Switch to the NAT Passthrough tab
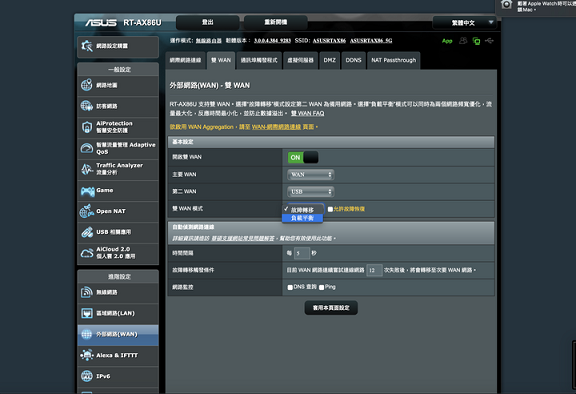The height and width of the screenshot is (394, 576). 393,60
